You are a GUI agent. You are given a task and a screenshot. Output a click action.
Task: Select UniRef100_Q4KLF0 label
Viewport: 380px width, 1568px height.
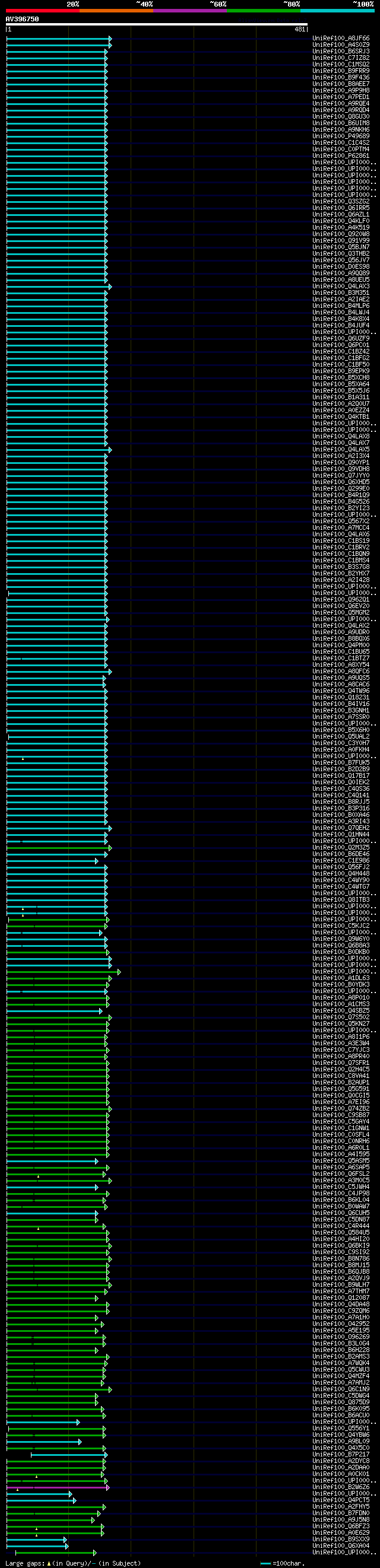pos(341,221)
